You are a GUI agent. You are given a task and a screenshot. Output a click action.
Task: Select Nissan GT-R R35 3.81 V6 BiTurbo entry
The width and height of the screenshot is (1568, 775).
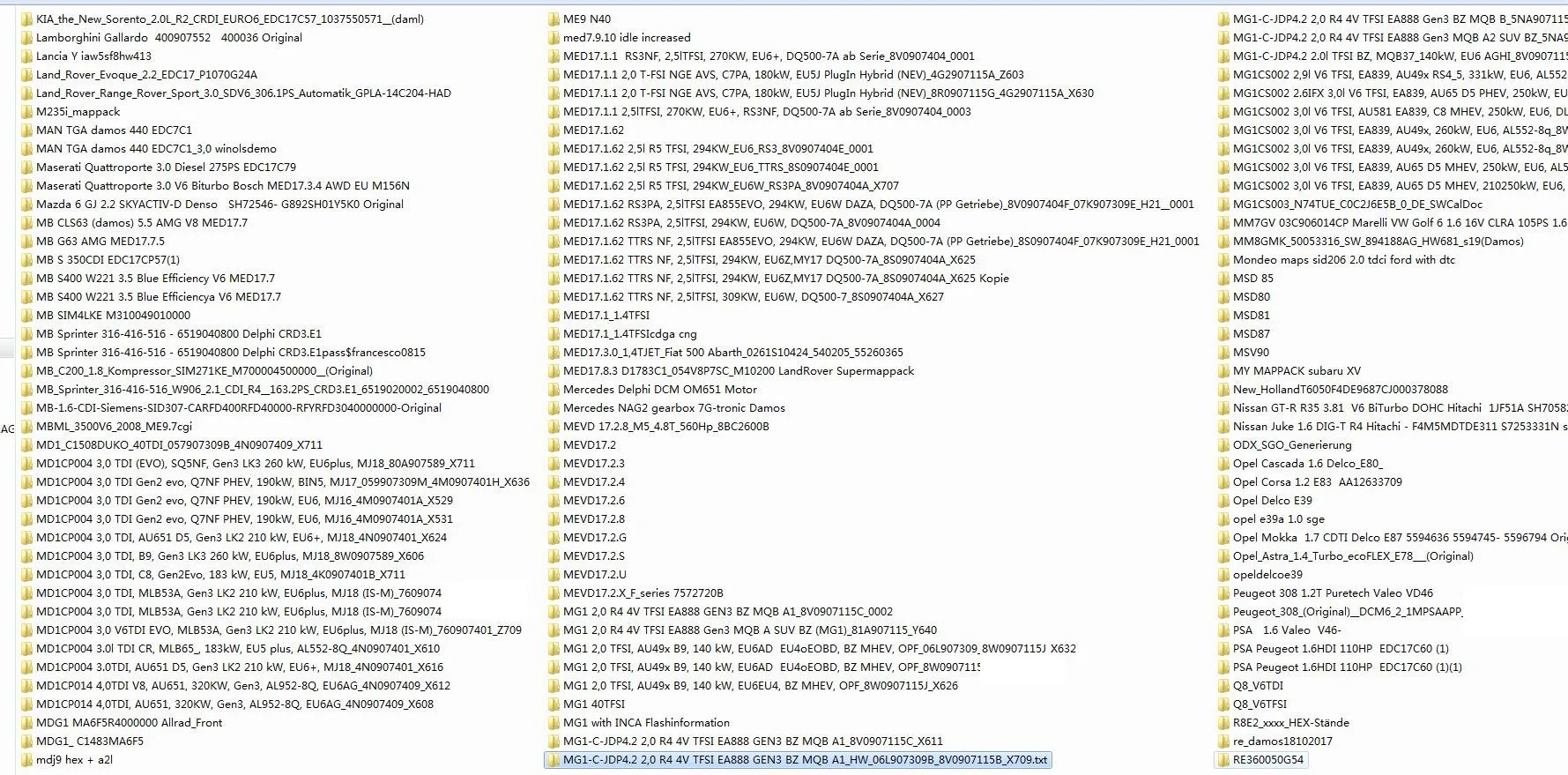tap(1401, 408)
